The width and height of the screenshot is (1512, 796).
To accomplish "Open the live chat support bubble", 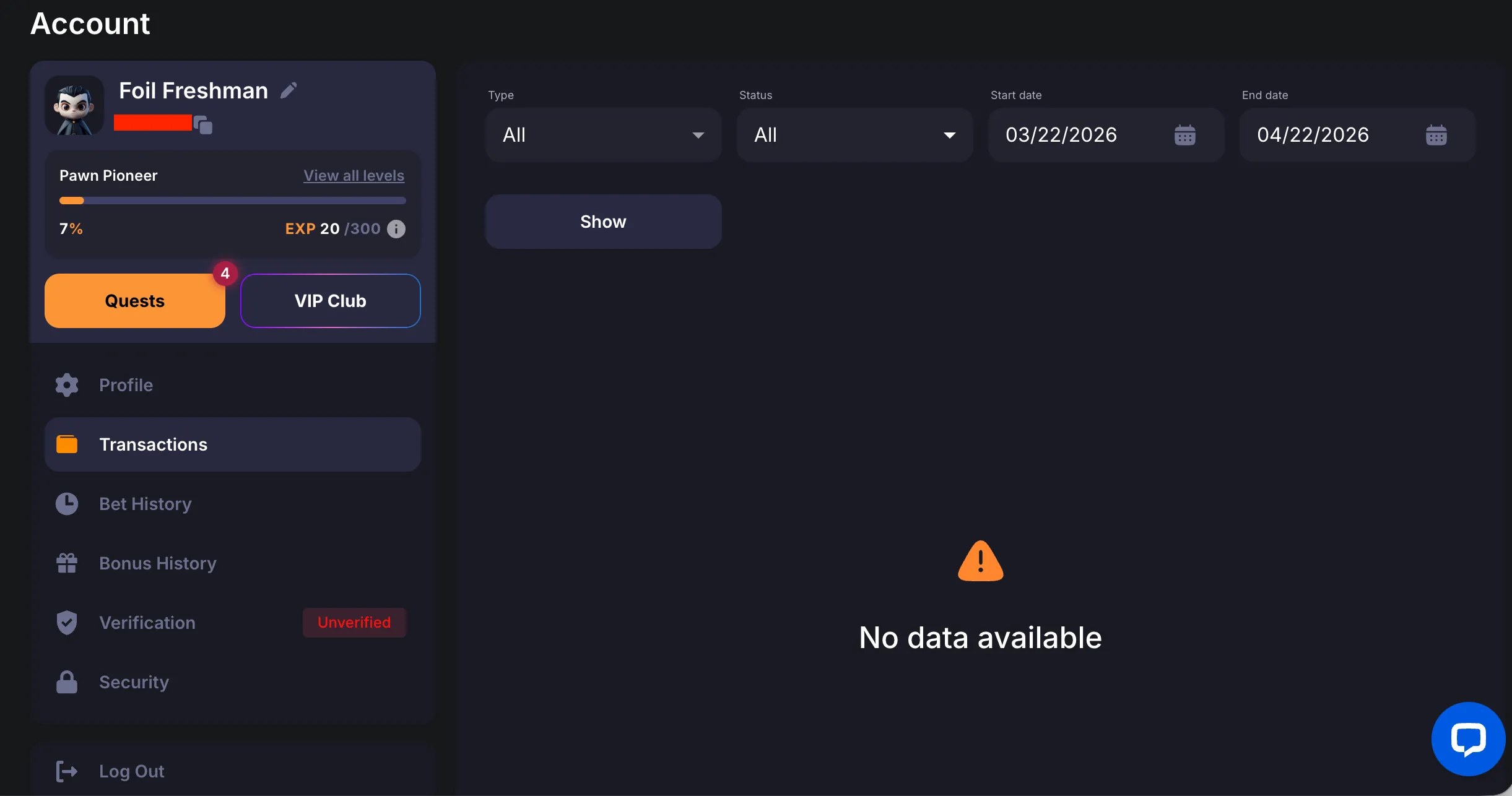I will tap(1468, 738).
